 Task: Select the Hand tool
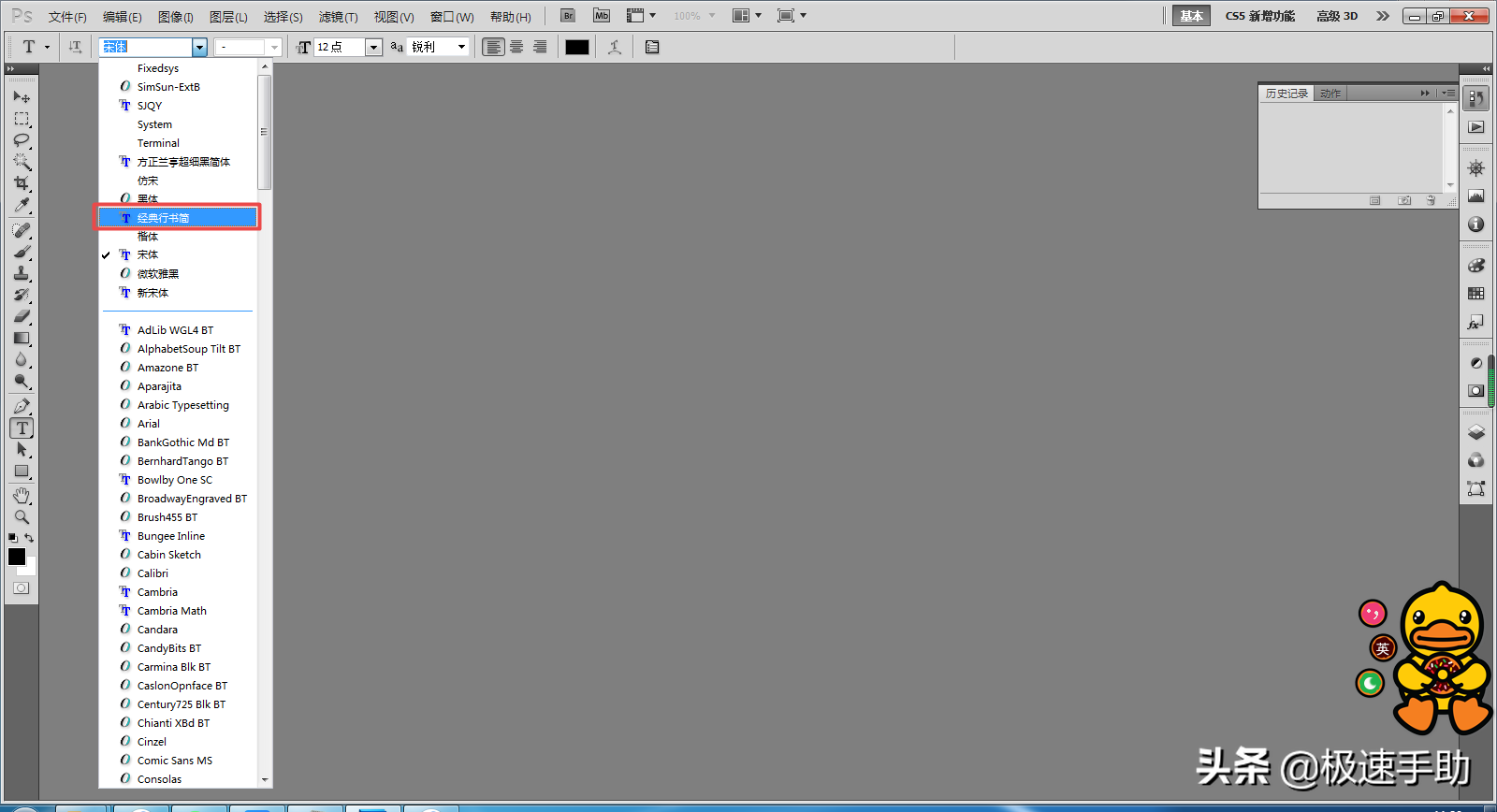(22, 495)
